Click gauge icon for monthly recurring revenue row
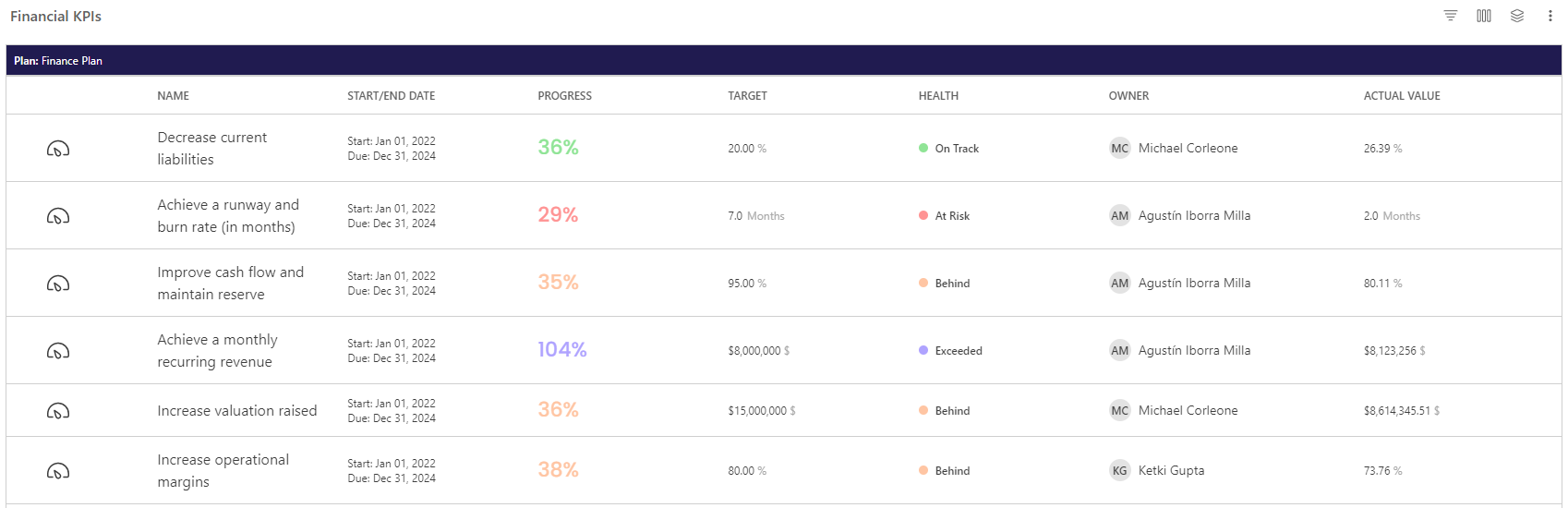The image size is (1568, 508). 58,351
